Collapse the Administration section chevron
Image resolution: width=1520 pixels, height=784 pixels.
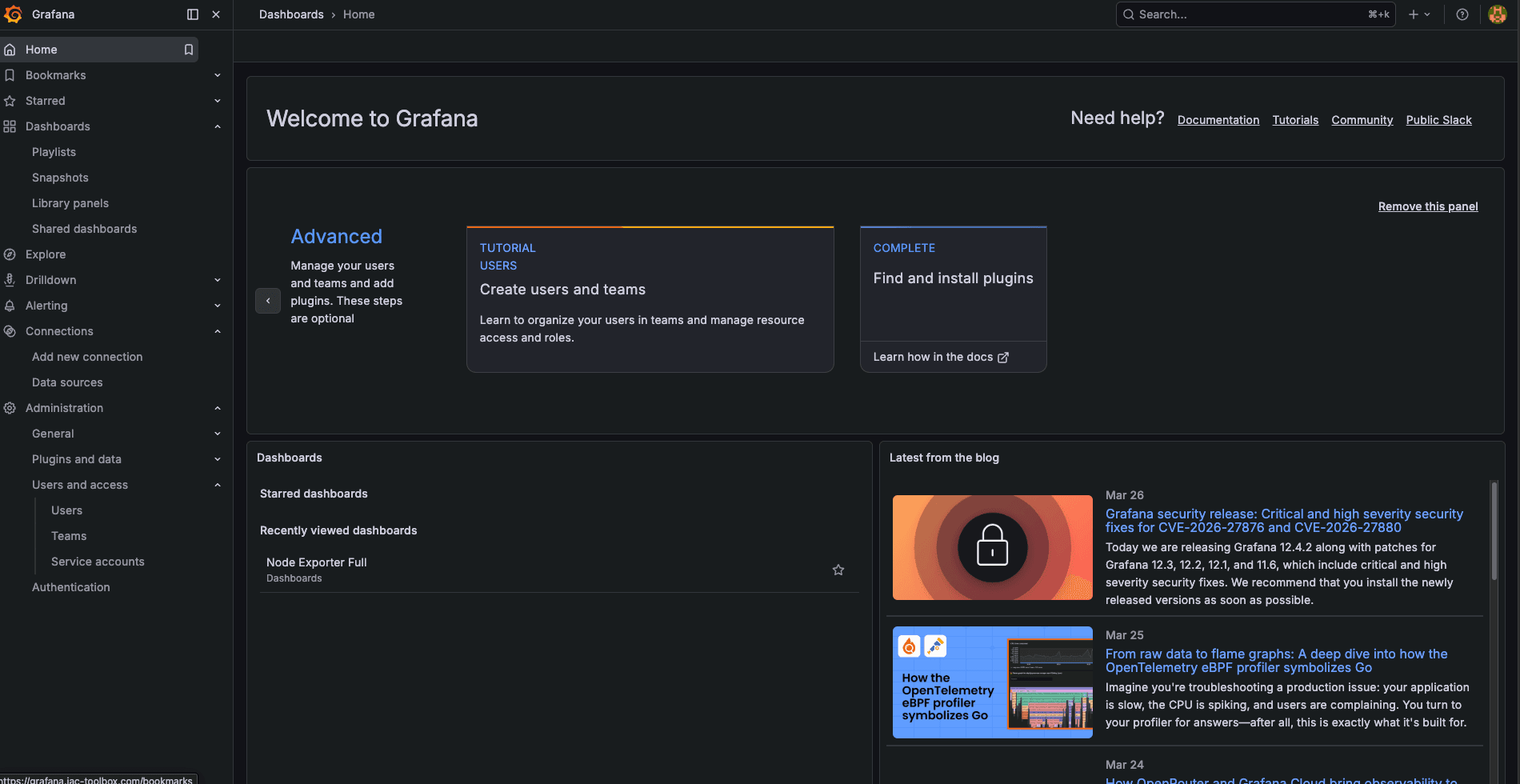218,408
